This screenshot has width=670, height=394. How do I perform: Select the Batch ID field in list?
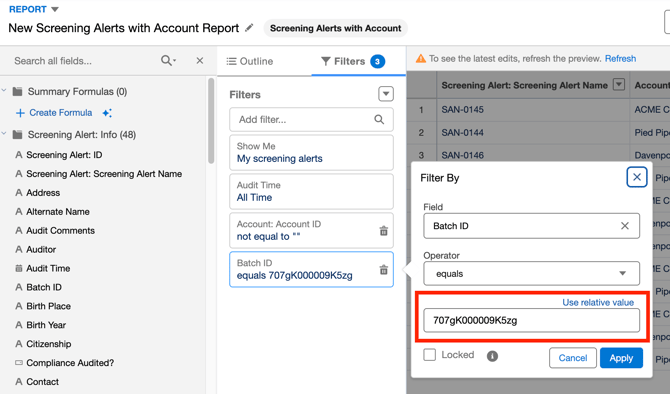44,287
